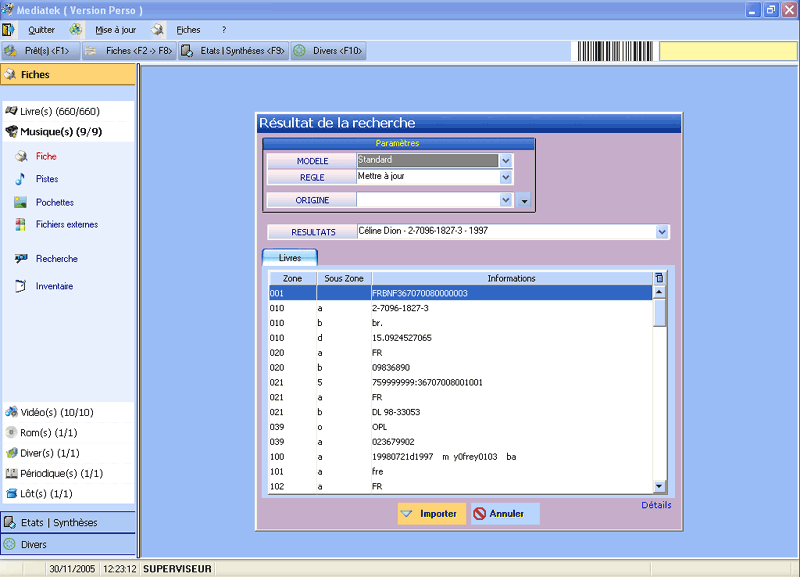Image resolution: width=800 pixels, height=577 pixels.
Task: Click the Fiches panel header icon
Action: point(10,74)
